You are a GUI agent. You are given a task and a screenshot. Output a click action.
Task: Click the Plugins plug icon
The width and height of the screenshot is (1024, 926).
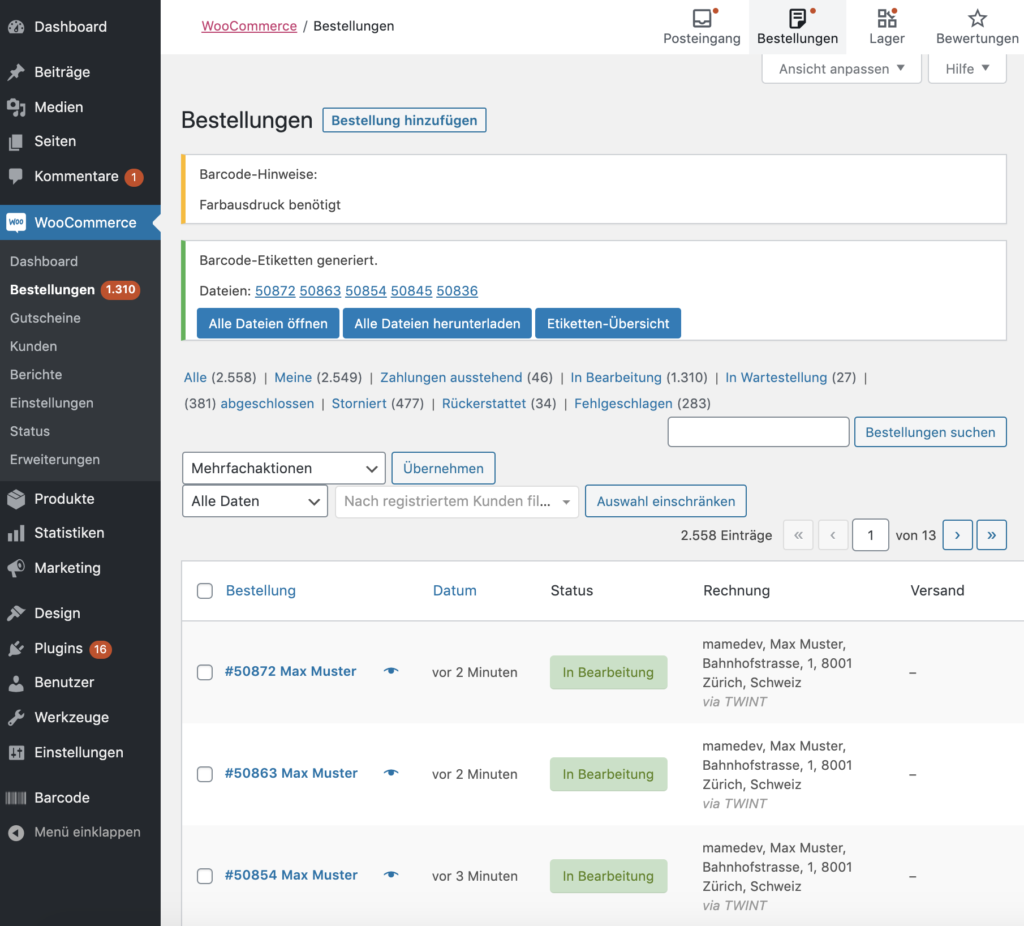tap(16, 648)
